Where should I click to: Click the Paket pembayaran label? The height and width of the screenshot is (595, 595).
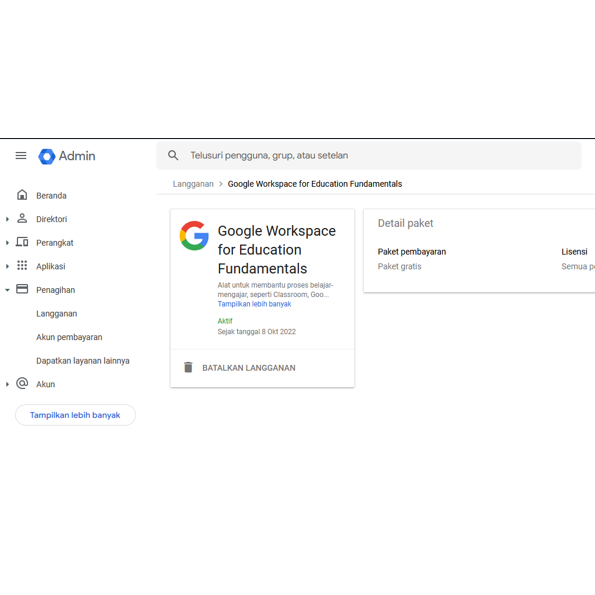(412, 252)
